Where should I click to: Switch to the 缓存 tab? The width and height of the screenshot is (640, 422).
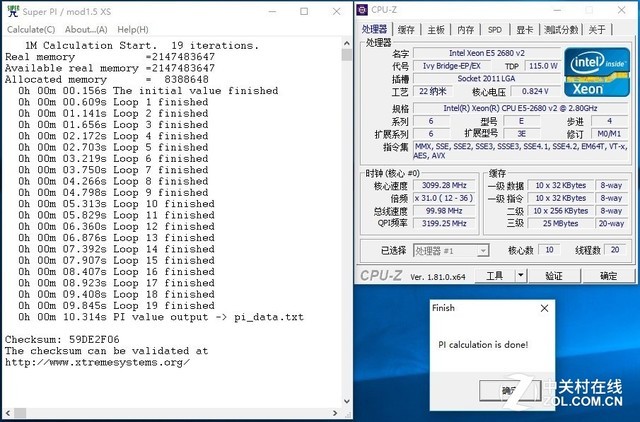click(405, 30)
